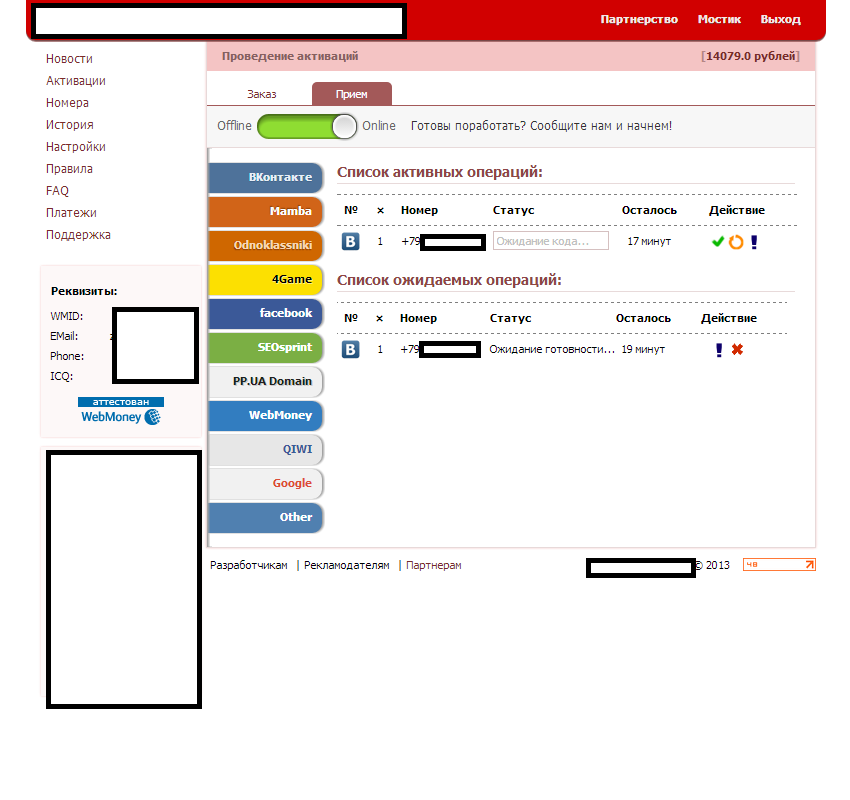Click the orange refresh icon in the active operation row
The height and width of the screenshot is (800, 850).
[736, 242]
